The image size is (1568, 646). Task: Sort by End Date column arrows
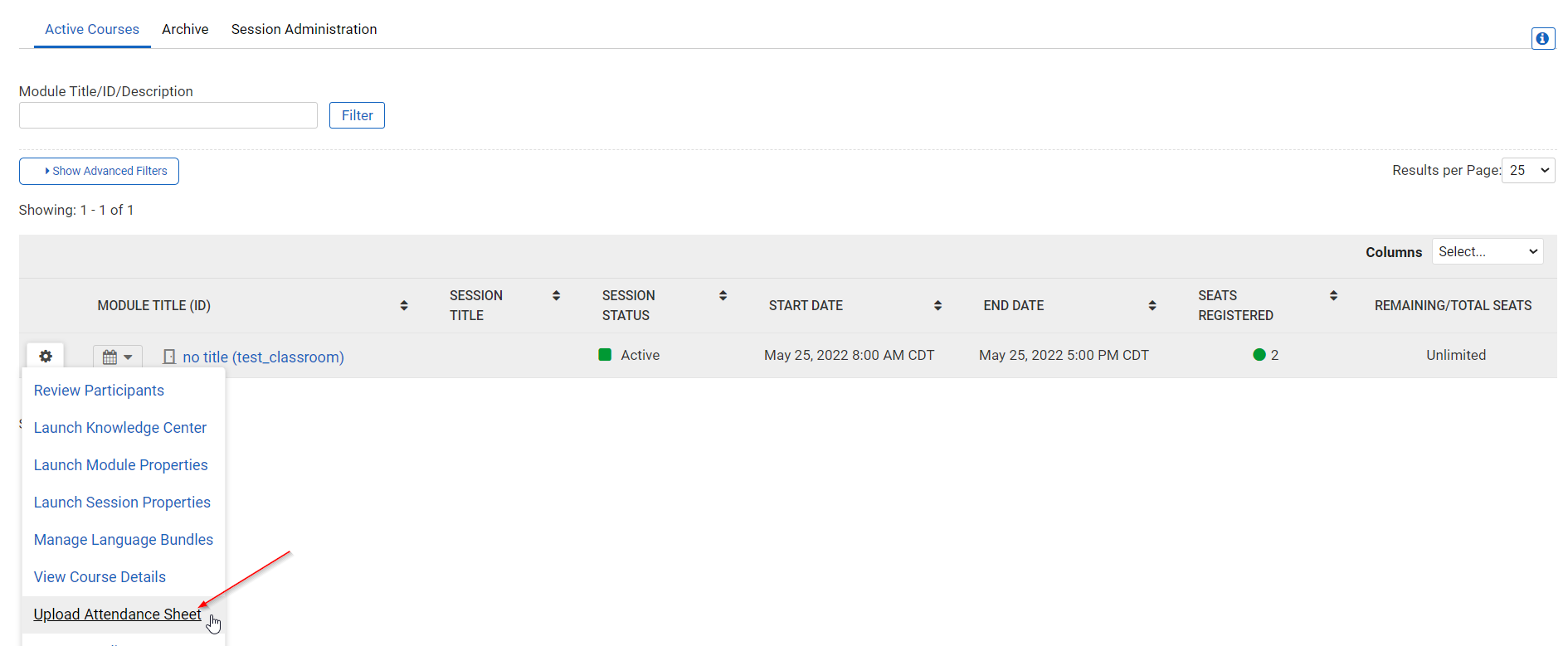point(1152,305)
